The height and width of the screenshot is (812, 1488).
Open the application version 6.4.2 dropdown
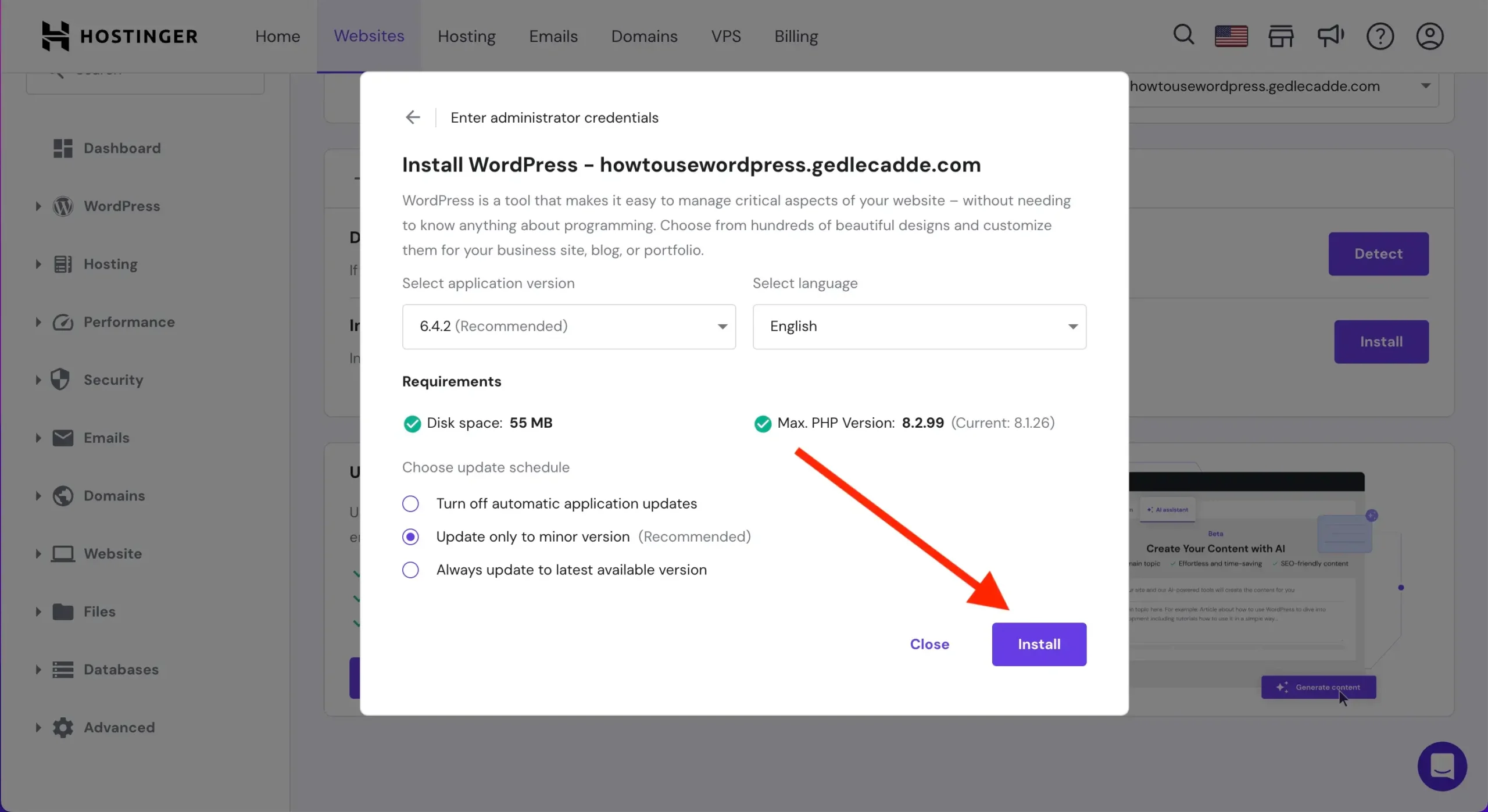[x=569, y=327]
